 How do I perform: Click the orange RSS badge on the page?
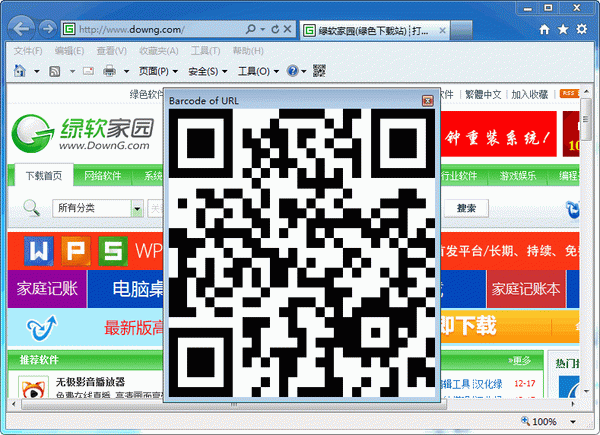[x=569, y=93]
